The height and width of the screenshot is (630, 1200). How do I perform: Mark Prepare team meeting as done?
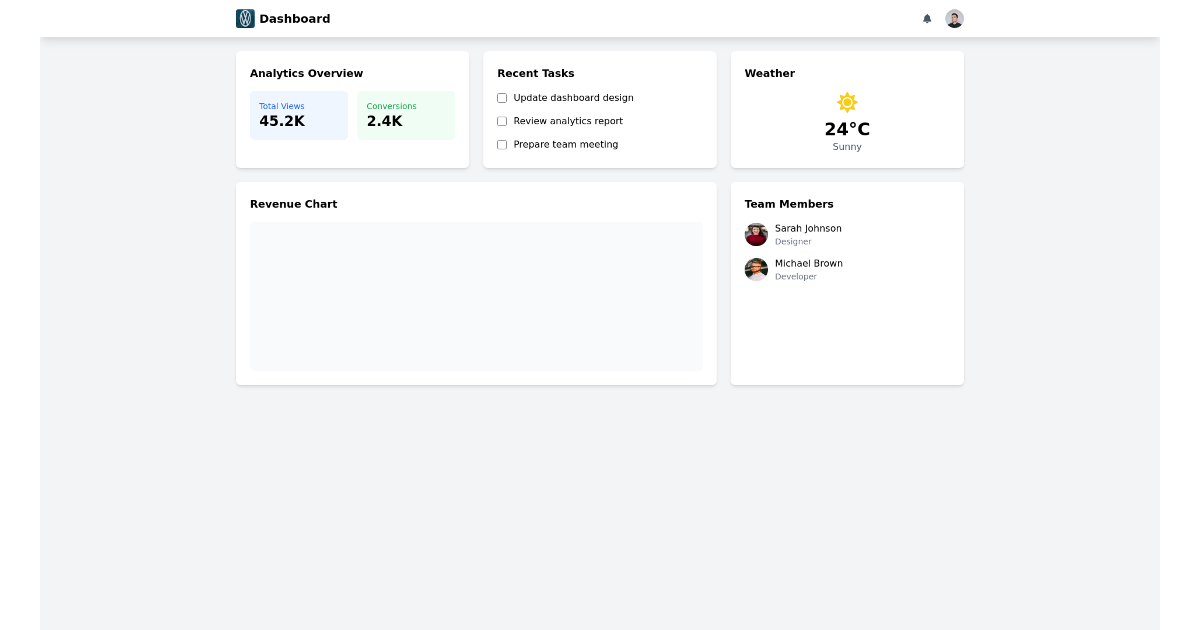502,144
